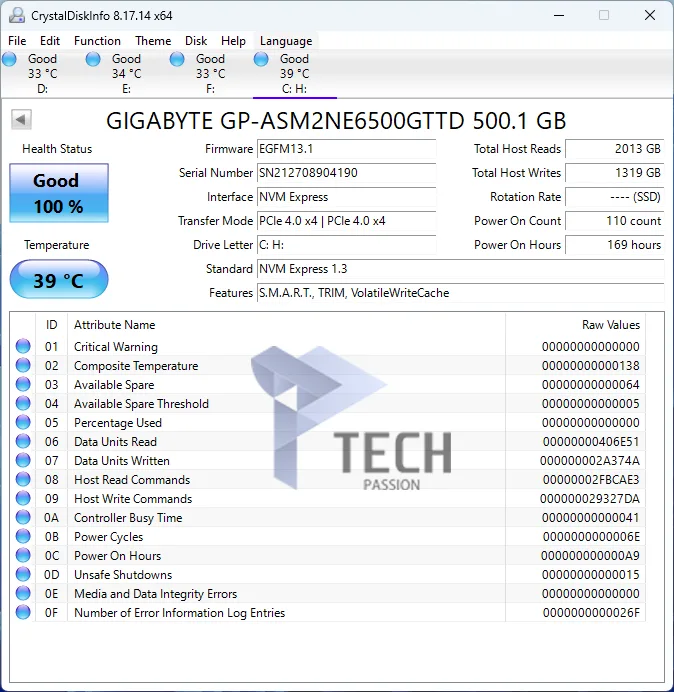This screenshot has width=674, height=692.
Task: Click the CrystalDiskInfo app icon in title bar
Action: click(17, 15)
